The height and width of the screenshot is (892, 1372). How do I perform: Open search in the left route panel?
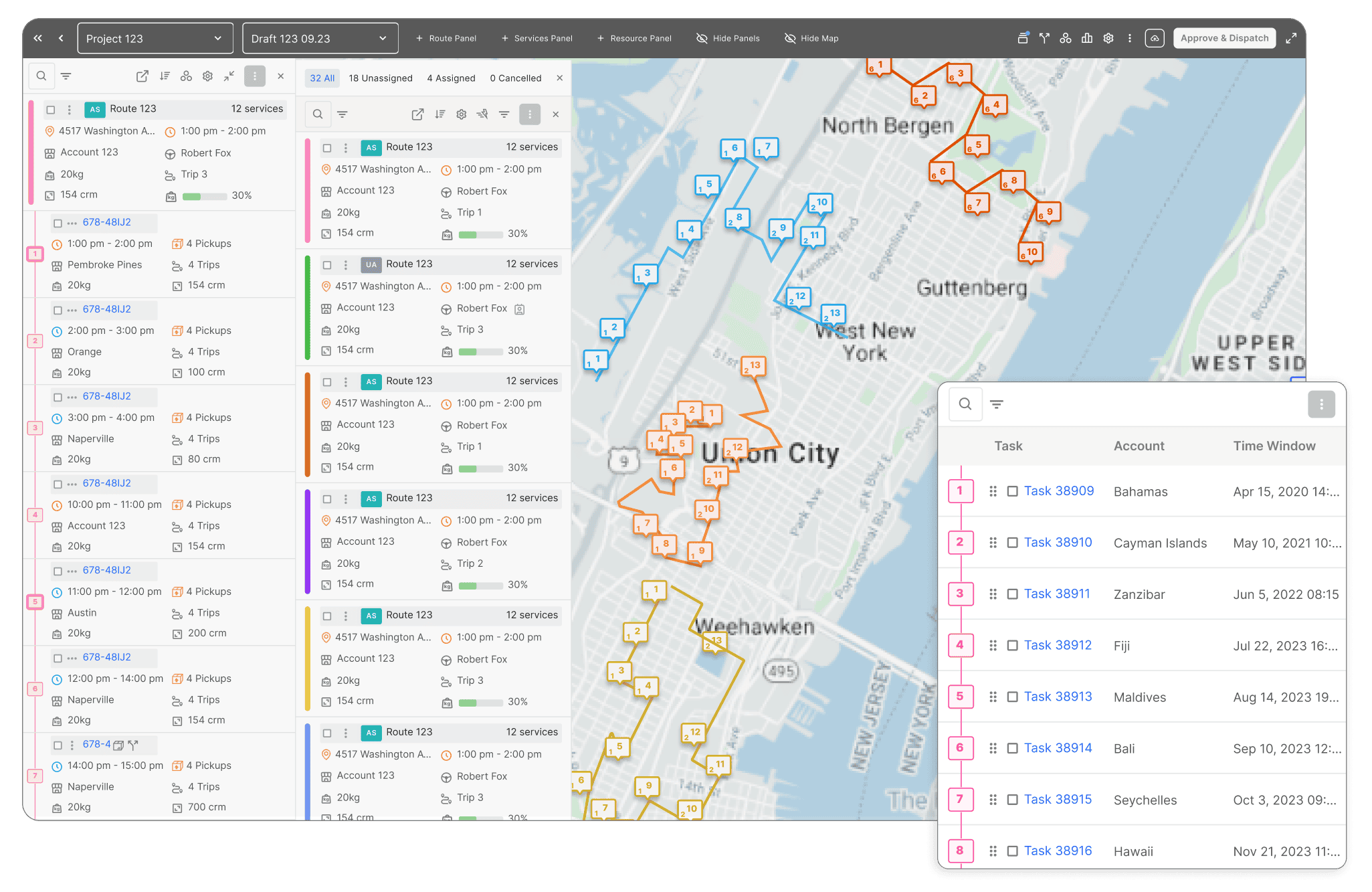(x=41, y=76)
